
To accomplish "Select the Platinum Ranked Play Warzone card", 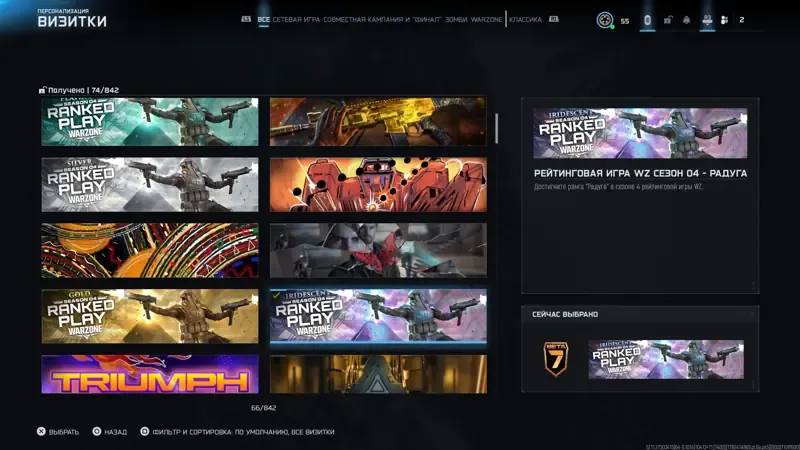I will (x=150, y=122).
